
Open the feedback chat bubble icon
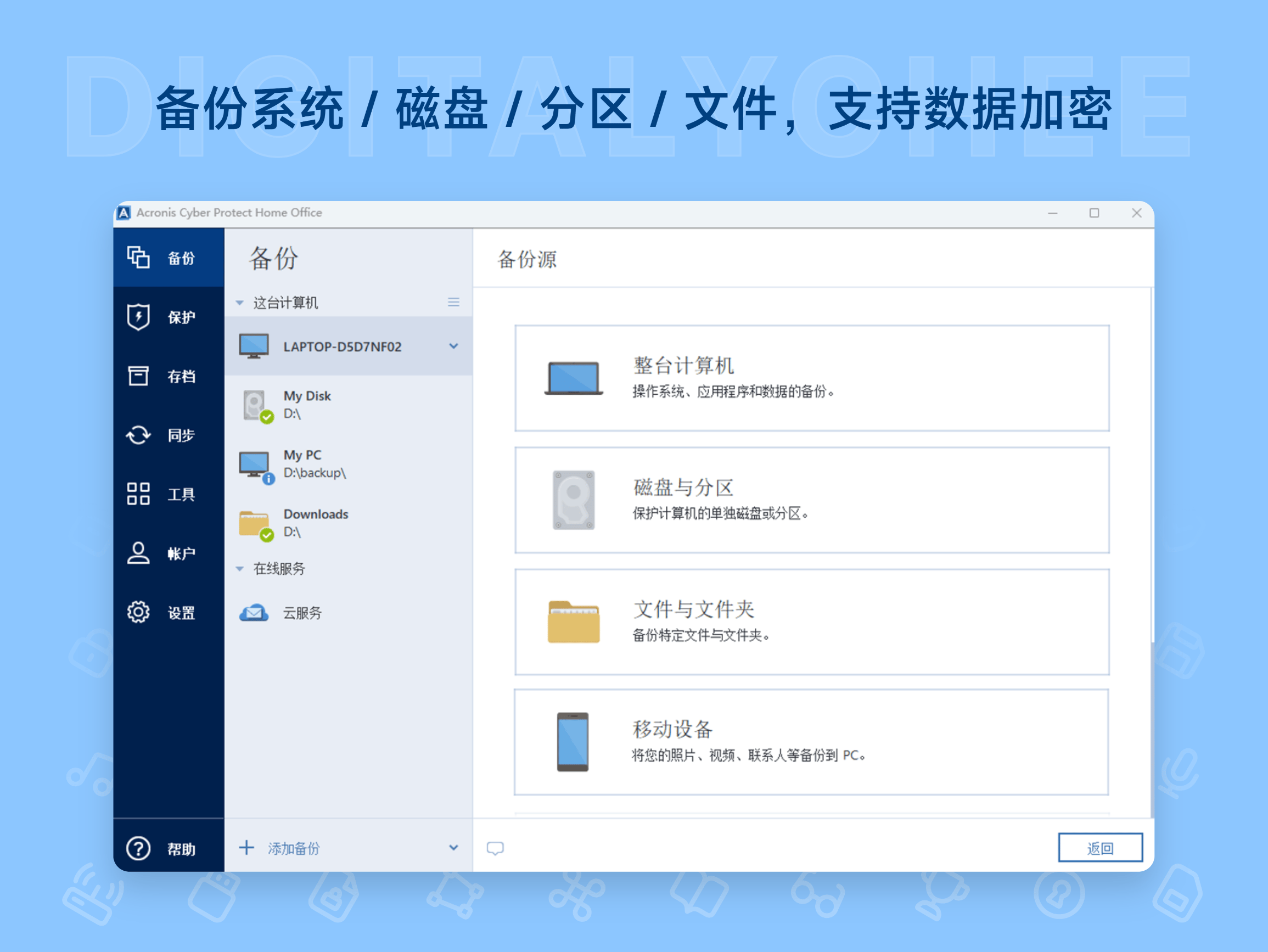[495, 848]
